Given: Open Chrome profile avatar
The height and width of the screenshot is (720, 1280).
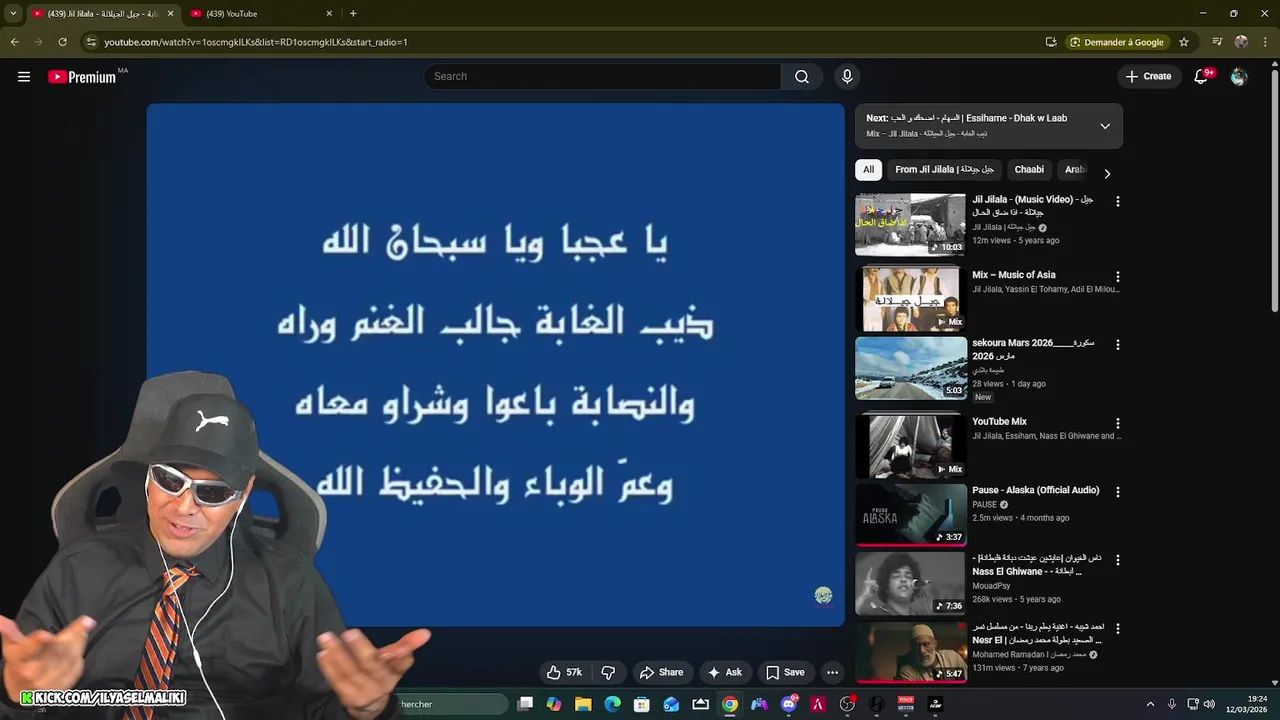Looking at the screenshot, I should [x=1241, y=42].
